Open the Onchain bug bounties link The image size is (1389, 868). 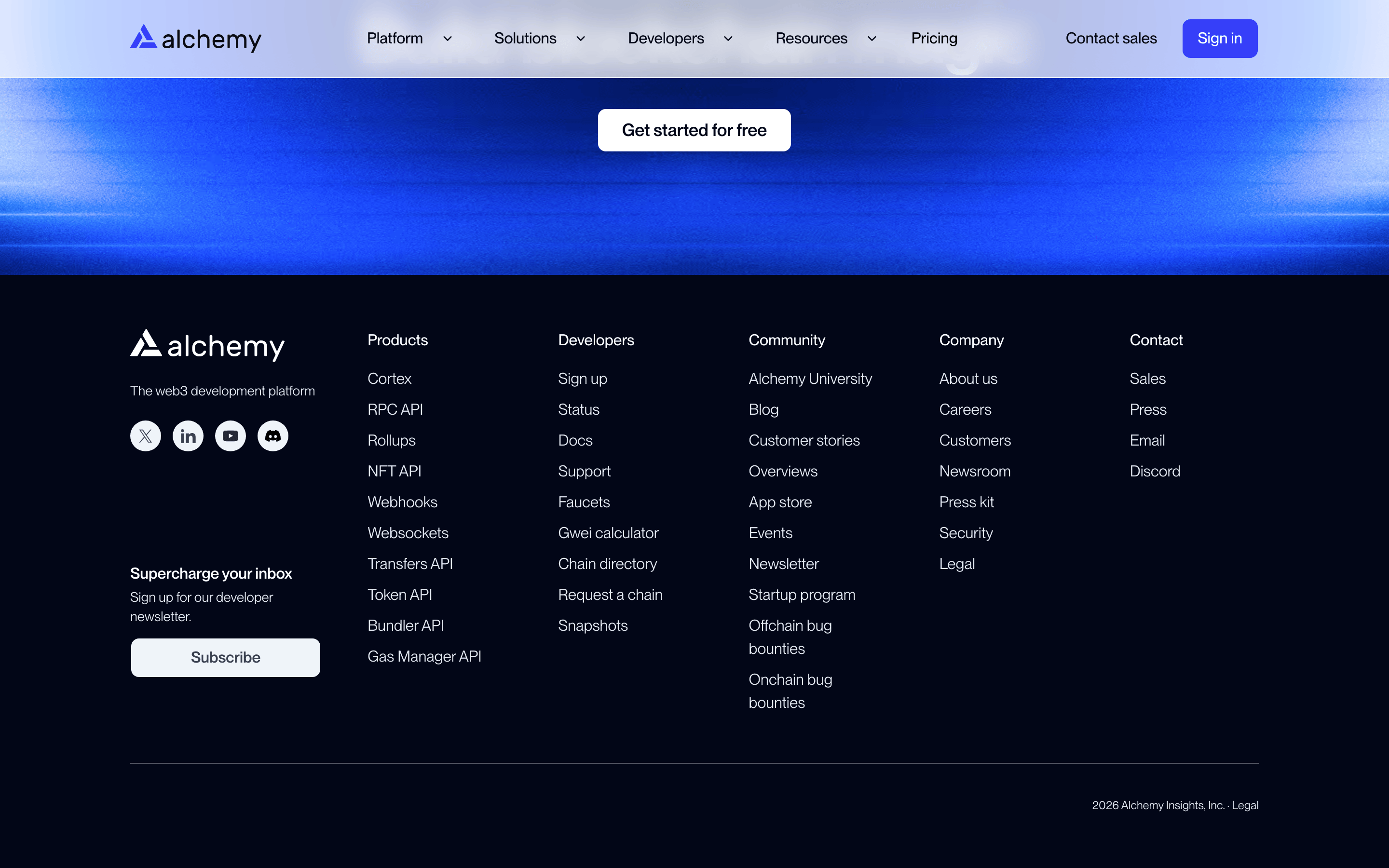point(790,691)
